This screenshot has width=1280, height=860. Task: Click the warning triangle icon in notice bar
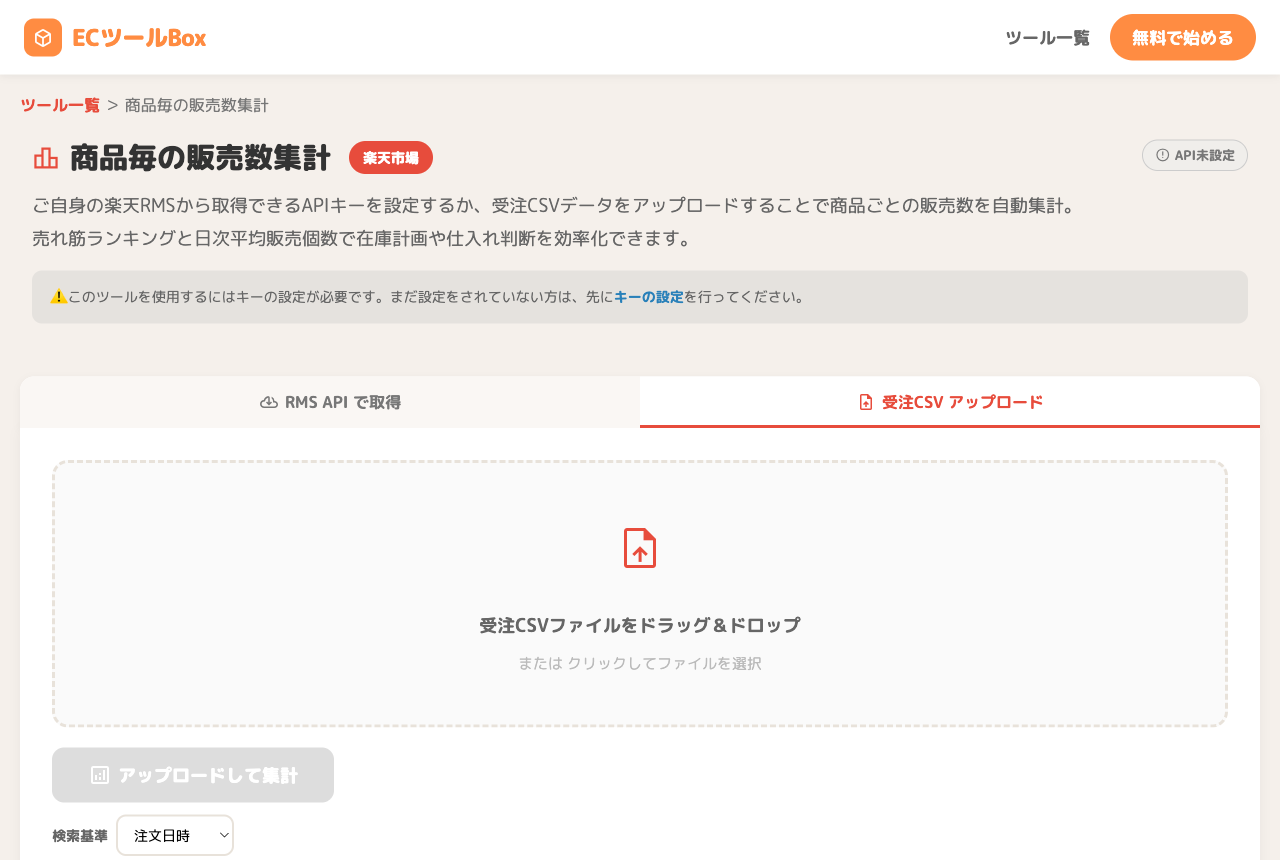point(58,296)
